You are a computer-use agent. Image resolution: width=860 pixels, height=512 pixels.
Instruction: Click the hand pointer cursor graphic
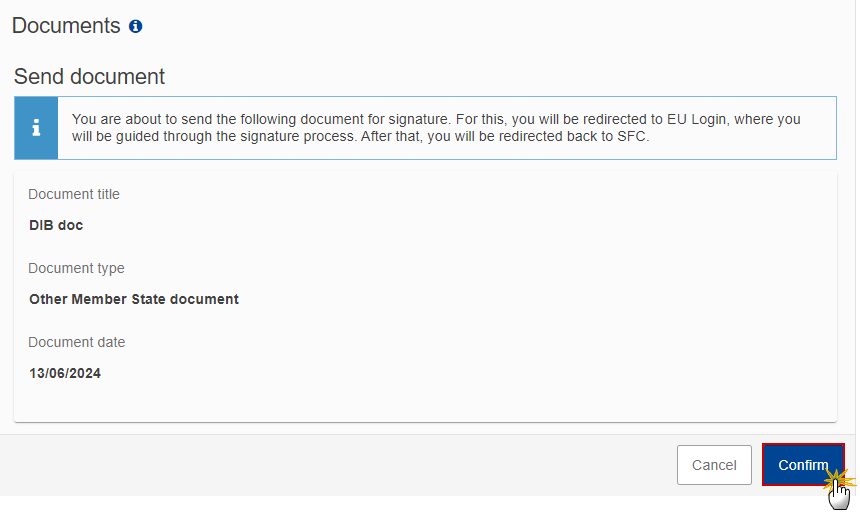pos(839,494)
